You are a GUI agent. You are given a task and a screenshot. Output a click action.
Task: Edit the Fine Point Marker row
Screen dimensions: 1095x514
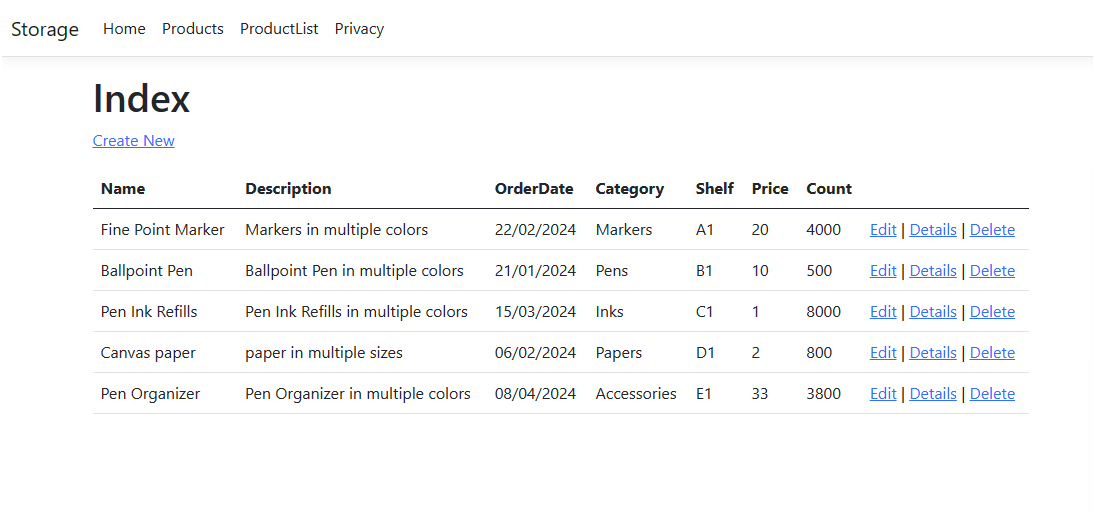tap(883, 230)
